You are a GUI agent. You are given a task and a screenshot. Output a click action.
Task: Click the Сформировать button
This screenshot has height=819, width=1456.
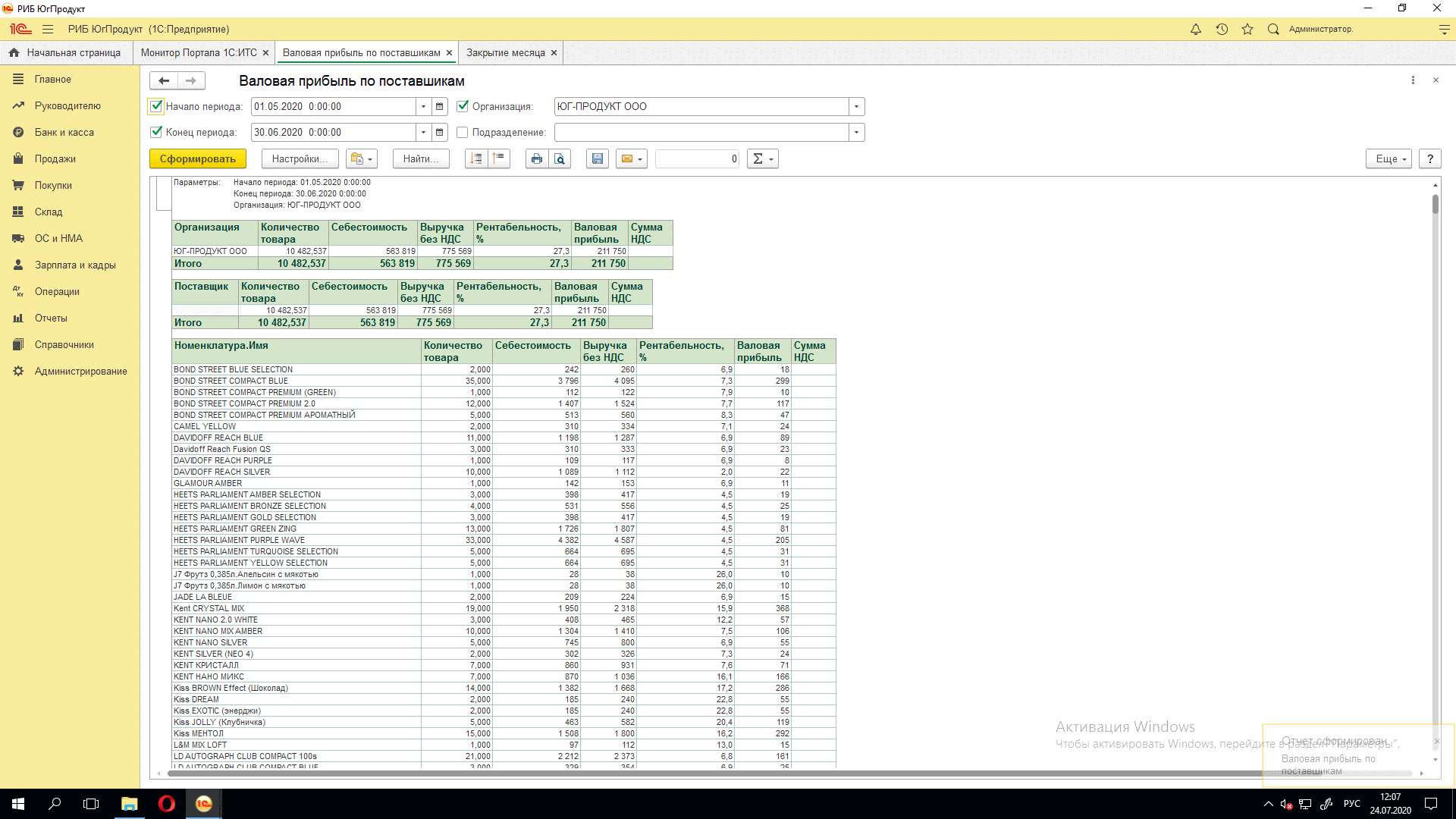click(x=198, y=158)
